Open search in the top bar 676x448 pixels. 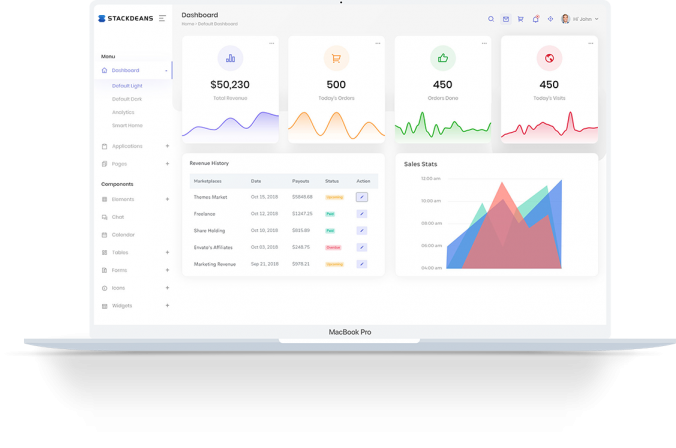pyautogui.click(x=491, y=19)
